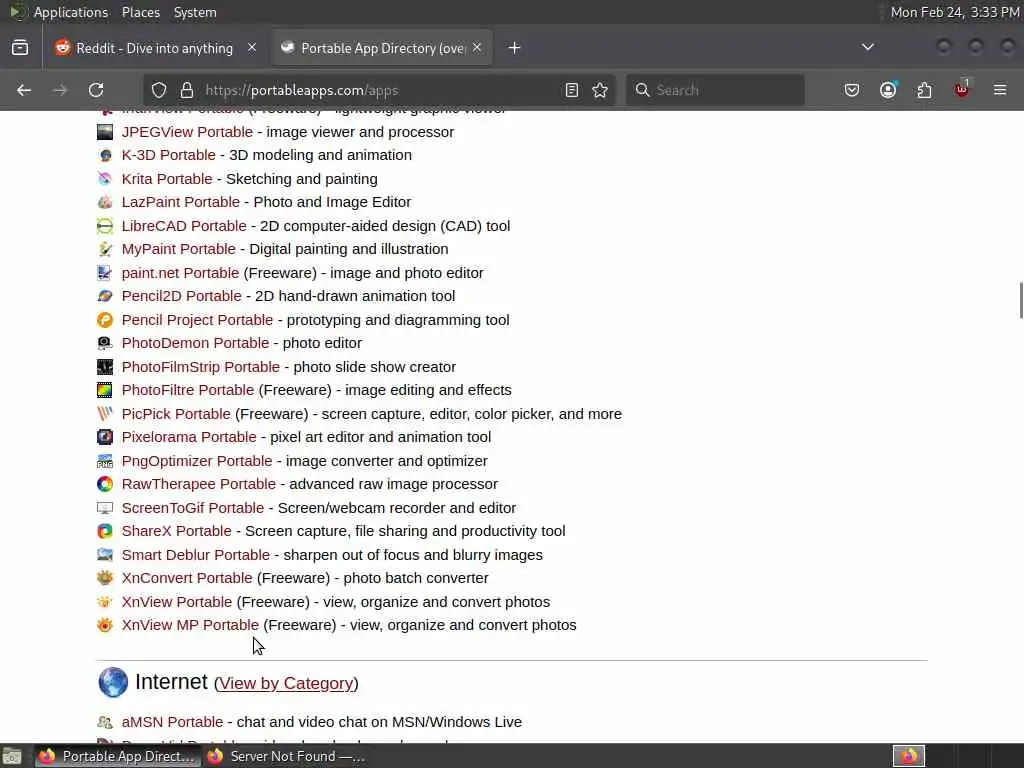Open the View by Category link
The height and width of the screenshot is (768, 1024).
286,683
